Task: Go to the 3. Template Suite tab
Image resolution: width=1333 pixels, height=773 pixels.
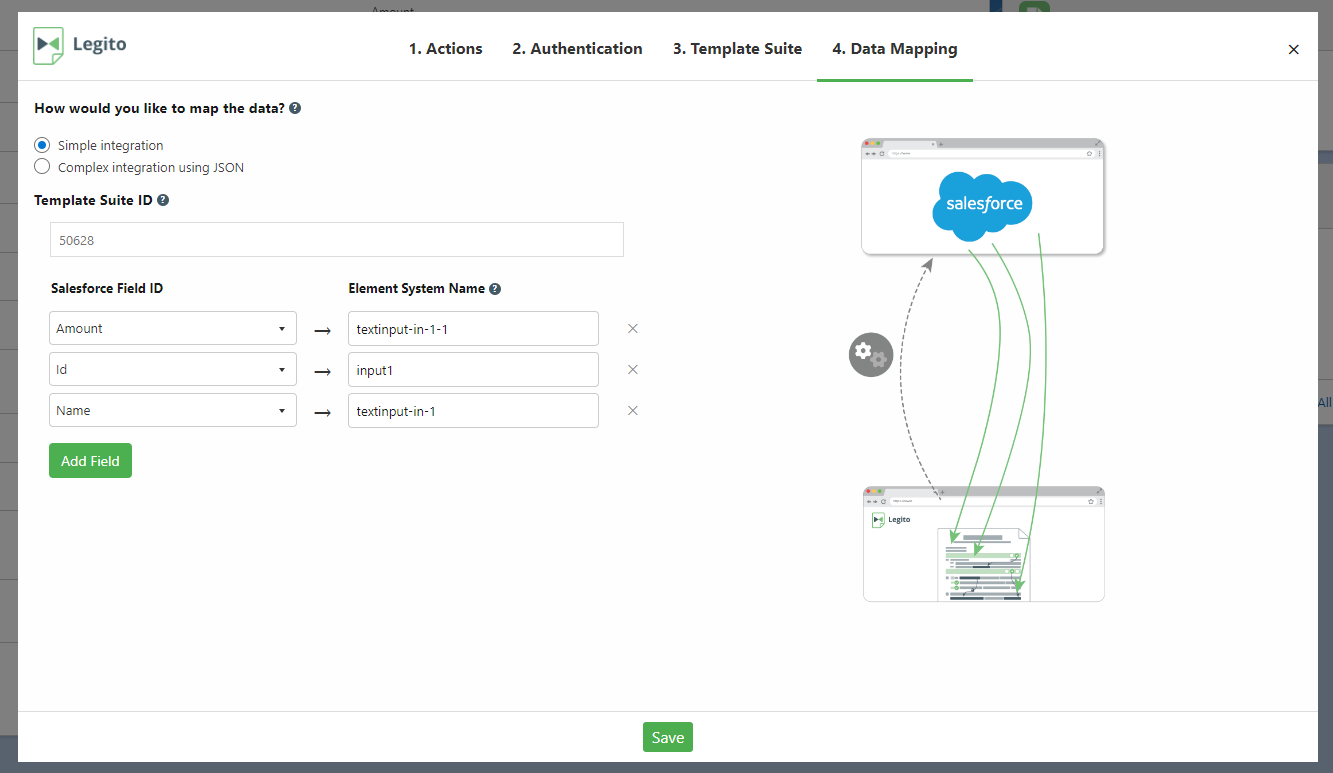Action: [737, 48]
